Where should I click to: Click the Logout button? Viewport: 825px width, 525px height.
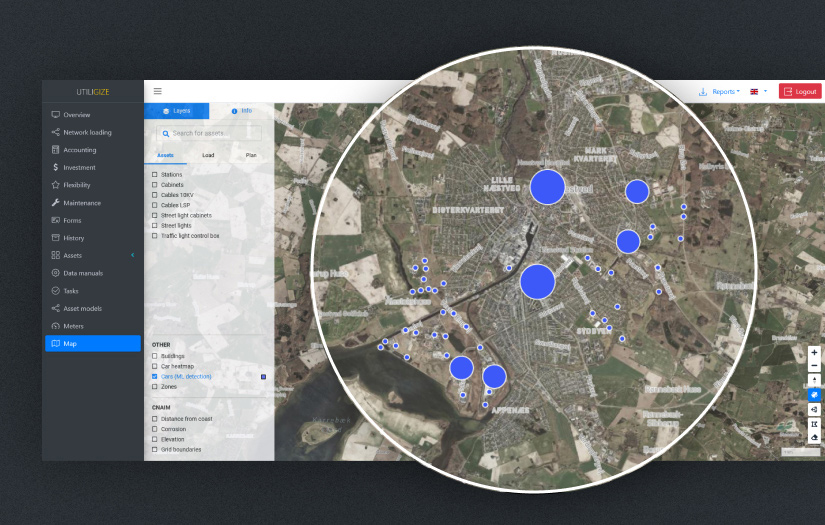tap(800, 92)
